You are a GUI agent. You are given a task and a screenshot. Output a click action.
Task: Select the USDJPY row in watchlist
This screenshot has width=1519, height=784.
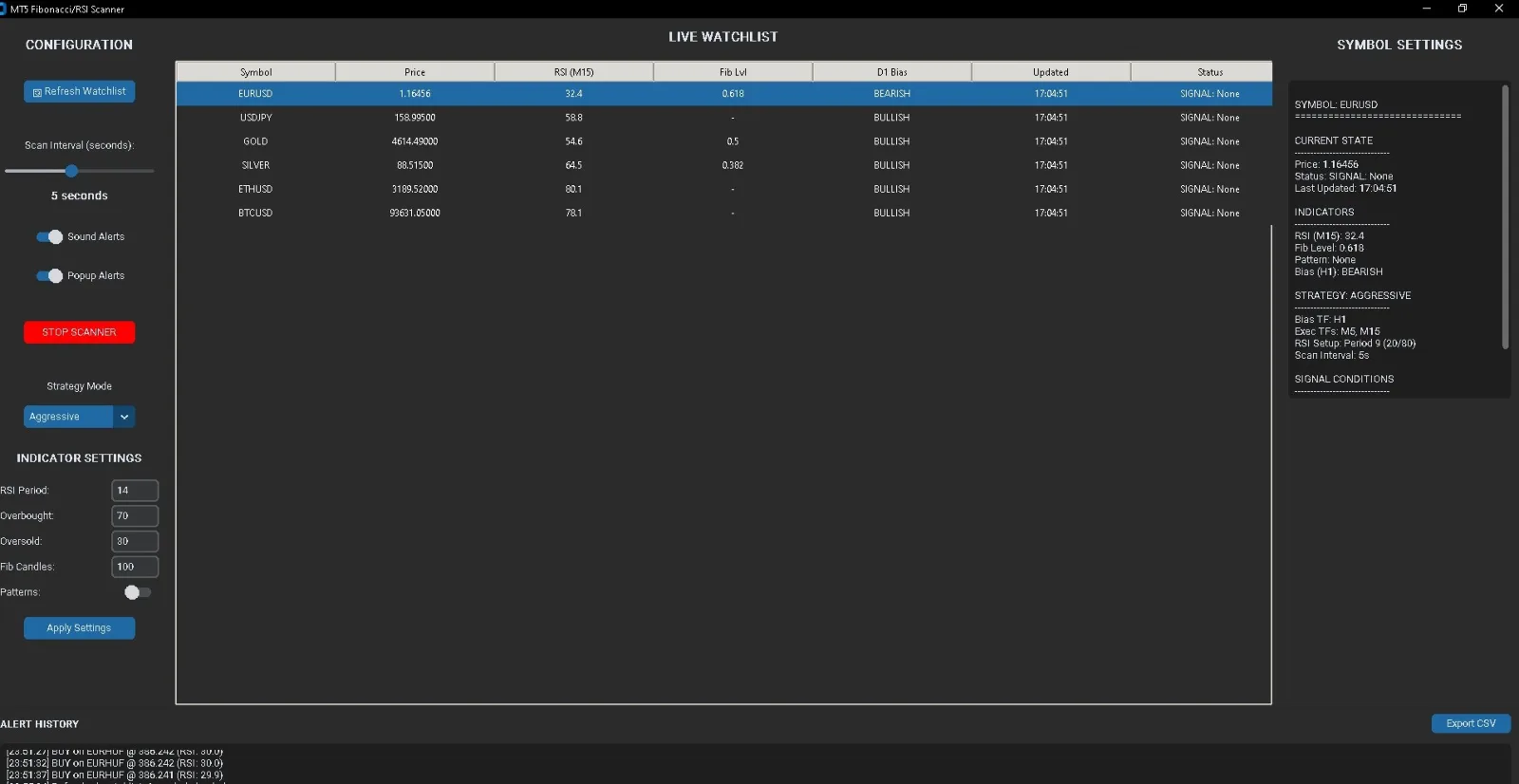(723, 118)
